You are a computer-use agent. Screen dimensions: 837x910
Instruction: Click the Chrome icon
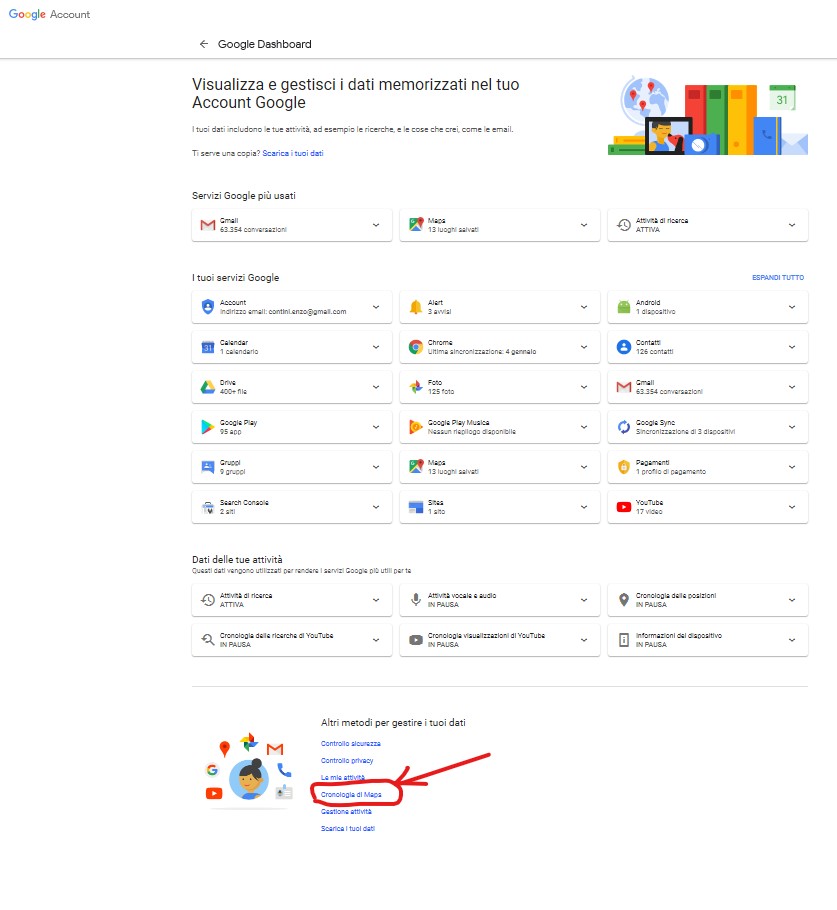pos(416,347)
